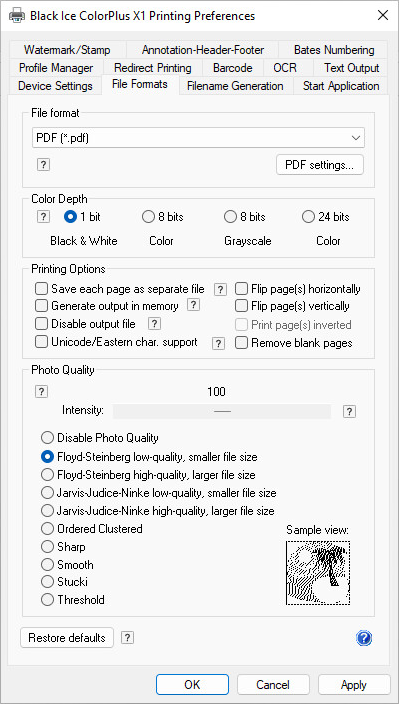Switch to Watermark/Stamp tab
Viewport: 399px width, 704px height.
coord(67,50)
